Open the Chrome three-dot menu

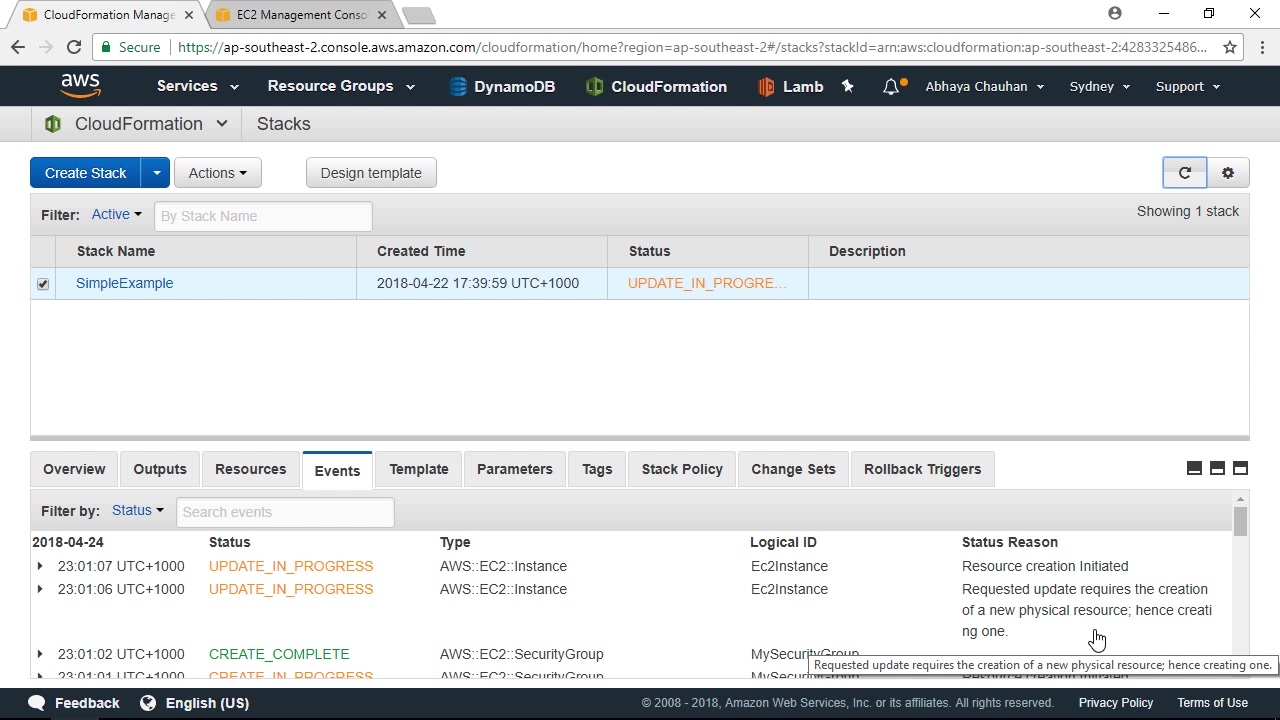pyautogui.click(x=1263, y=47)
